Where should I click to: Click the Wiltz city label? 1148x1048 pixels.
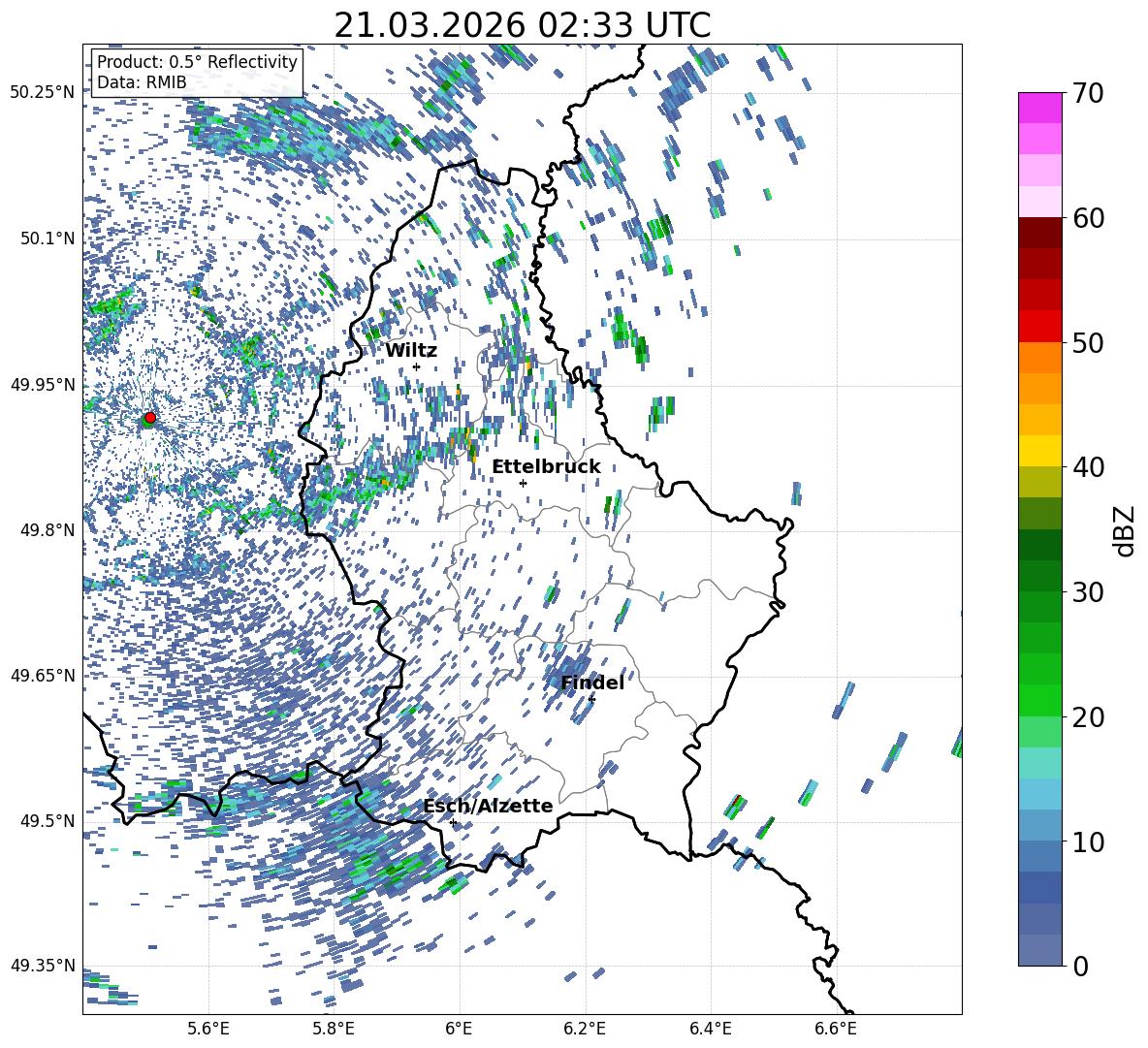tap(410, 351)
